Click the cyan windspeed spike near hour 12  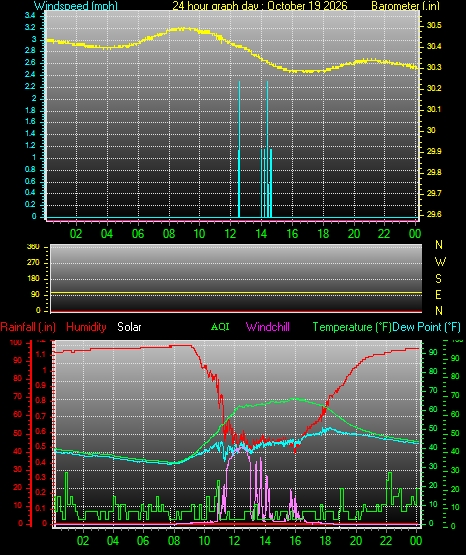pyautogui.click(x=239, y=149)
